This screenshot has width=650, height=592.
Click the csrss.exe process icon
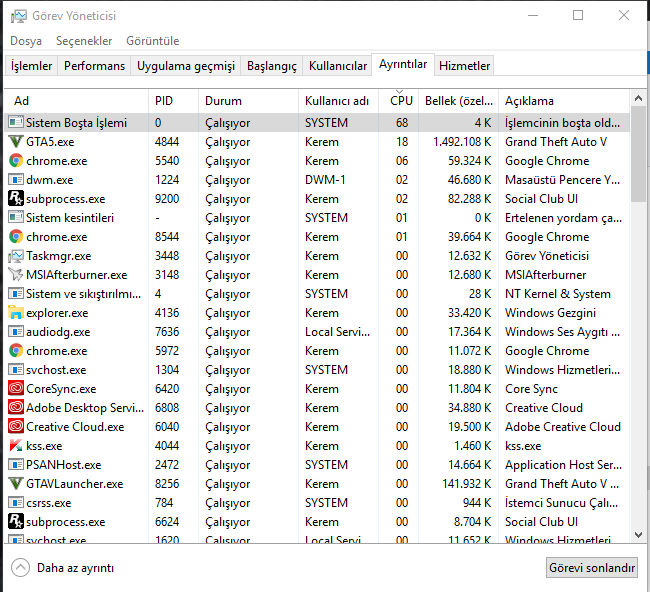click(x=16, y=503)
